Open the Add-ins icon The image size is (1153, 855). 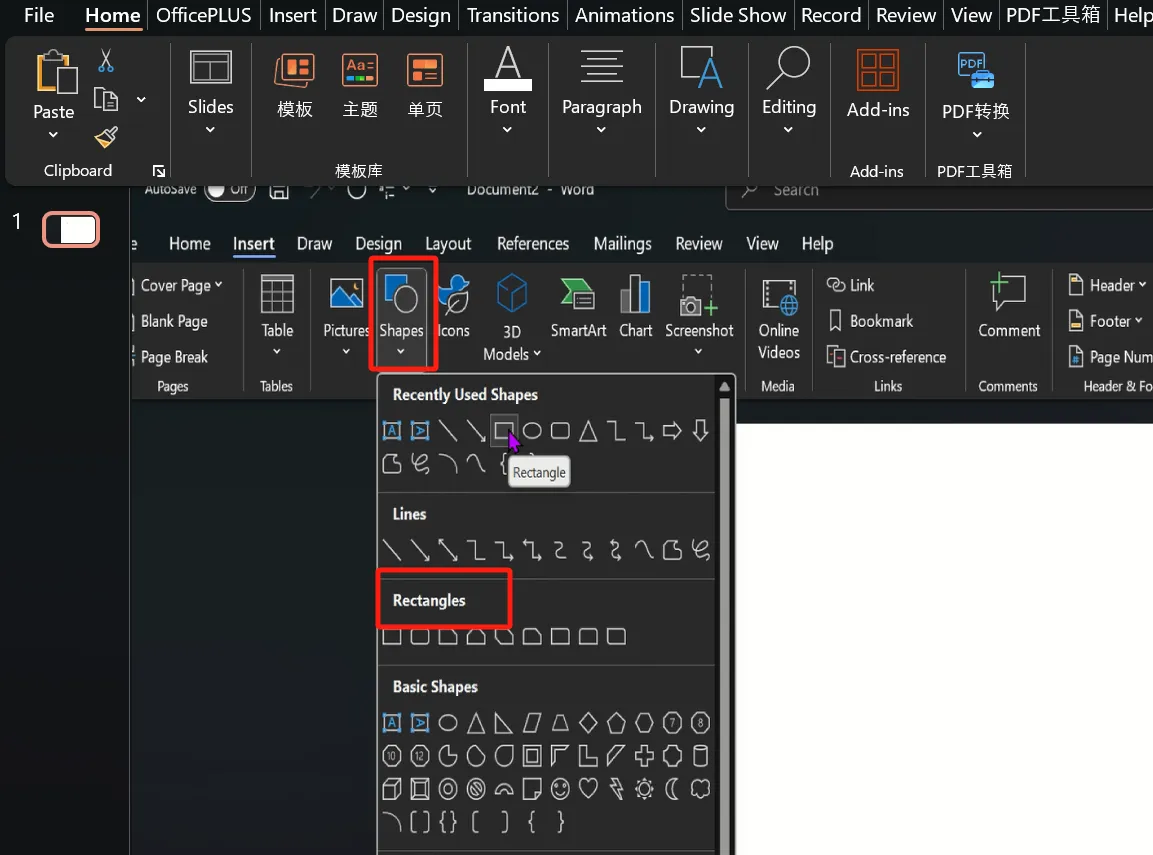pyautogui.click(x=877, y=85)
